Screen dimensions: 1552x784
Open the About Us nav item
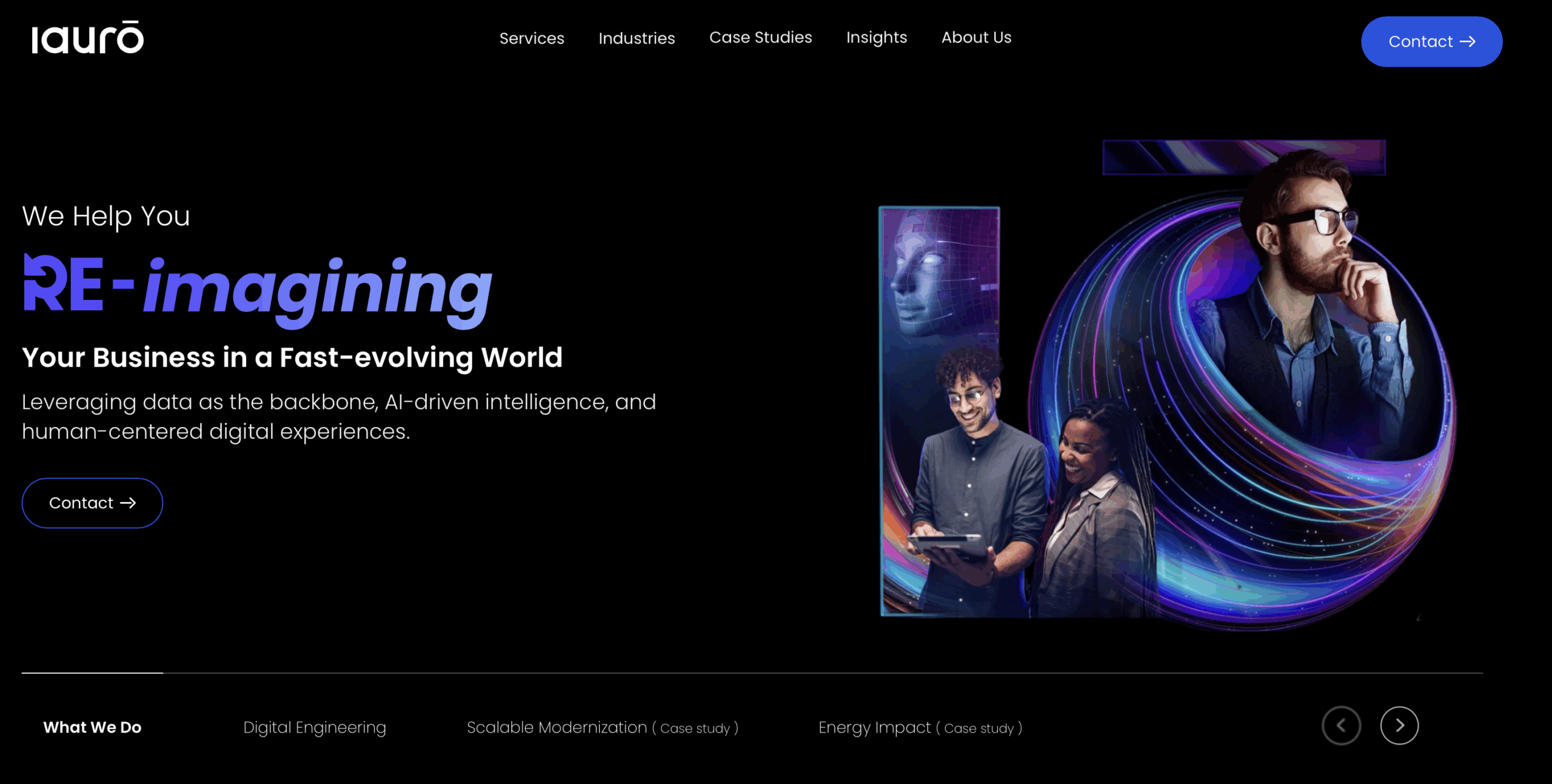pos(976,38)
